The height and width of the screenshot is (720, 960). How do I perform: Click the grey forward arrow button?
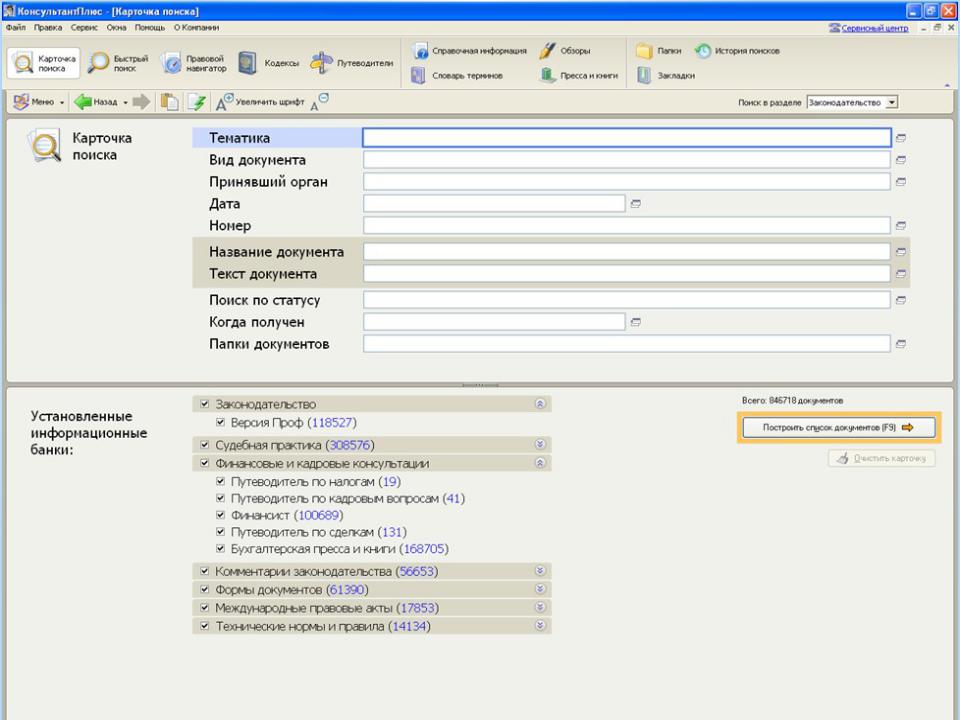click(x=141, y=102)
